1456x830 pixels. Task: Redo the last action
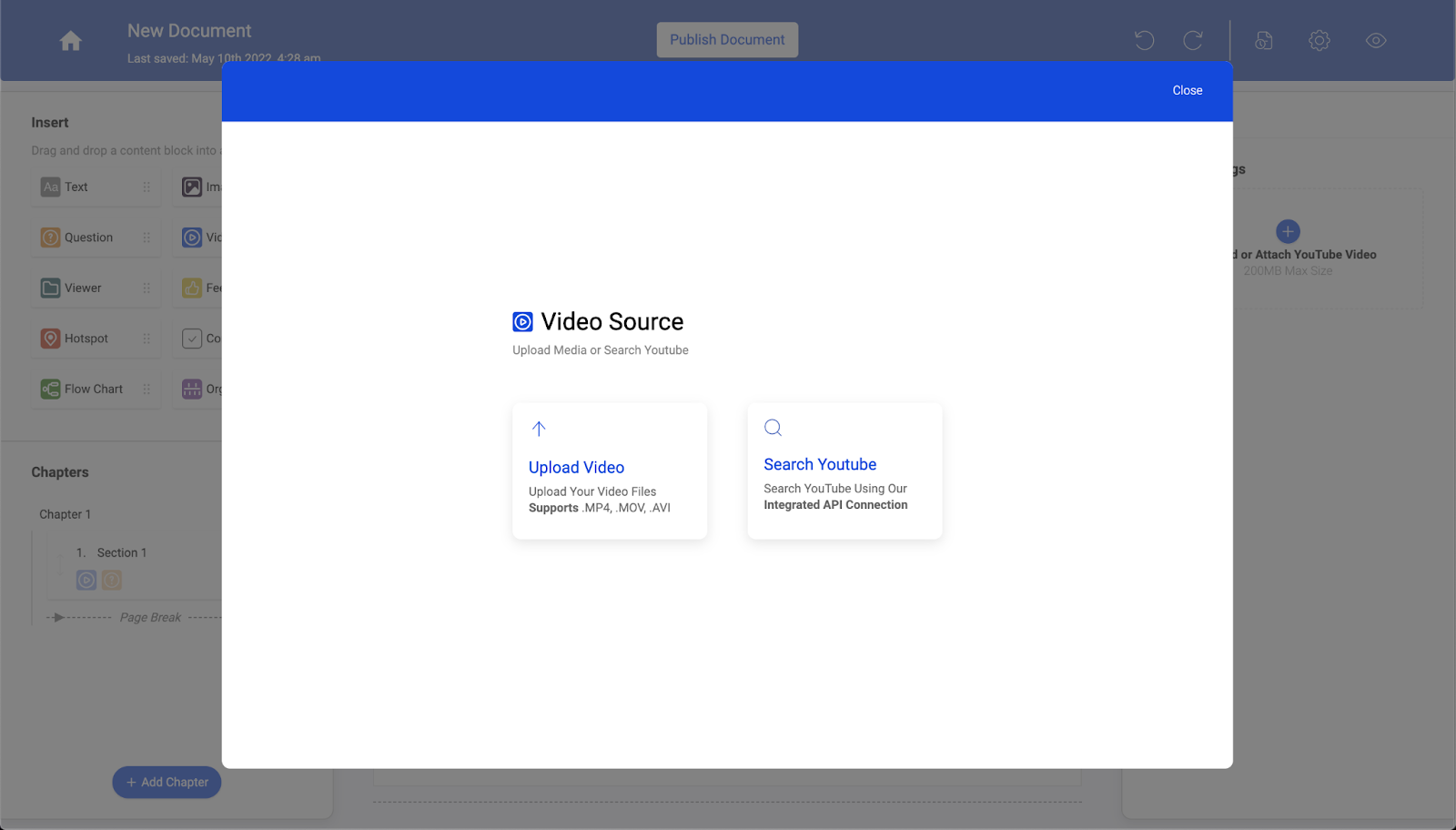tap(1193, 40)
